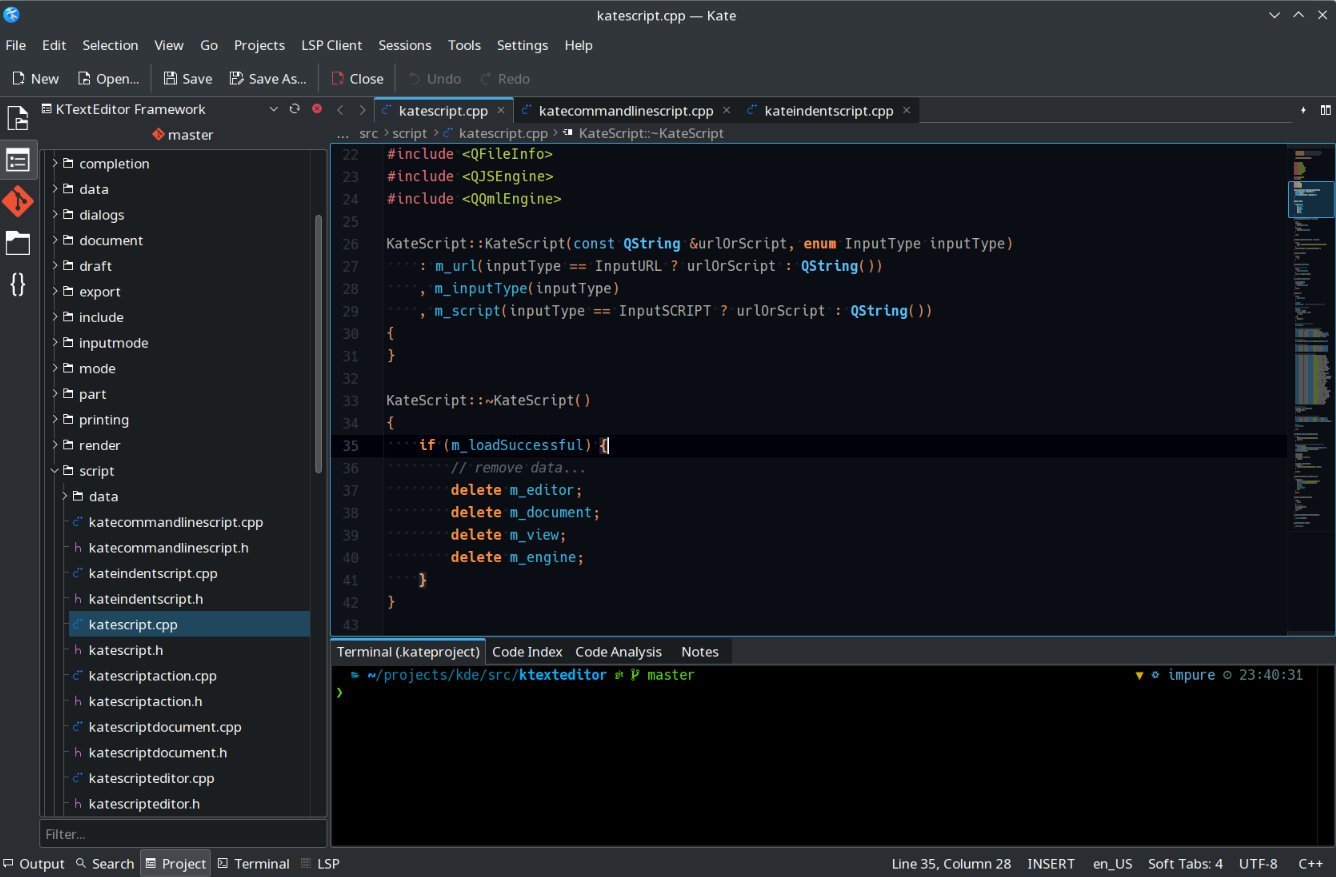The height and width of the screenshot is (877, 1336).
Task: Click the red close icon in the project toolbar
Action: pos(316,109)
